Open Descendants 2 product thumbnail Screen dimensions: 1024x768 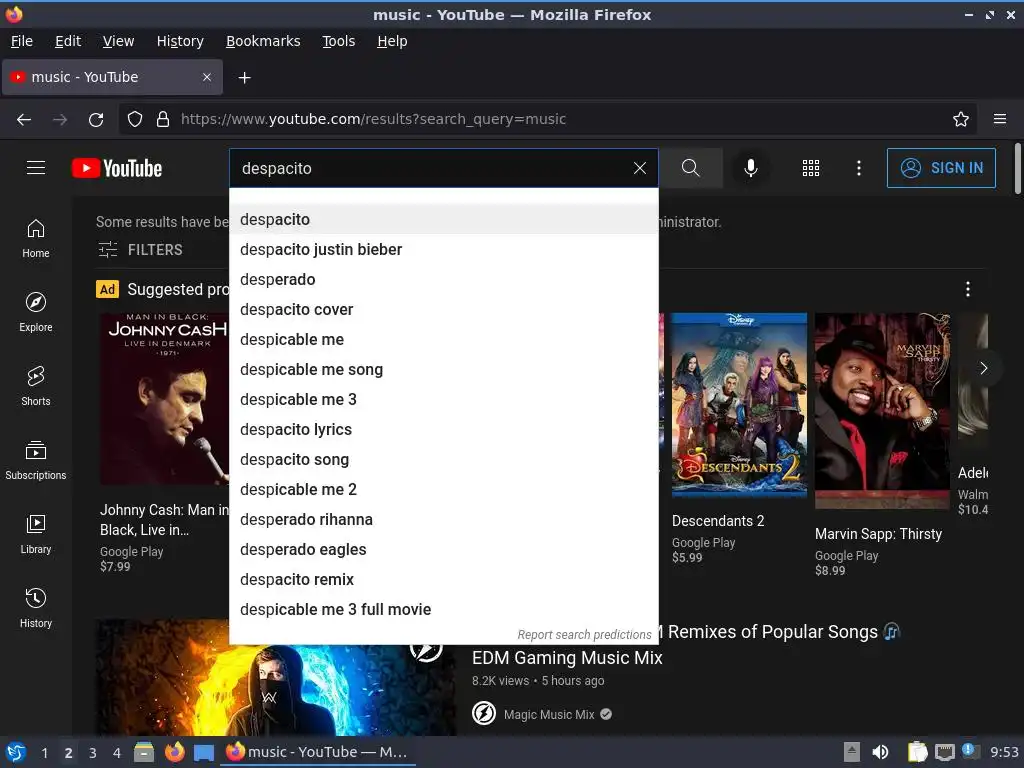tap(739, 405)
